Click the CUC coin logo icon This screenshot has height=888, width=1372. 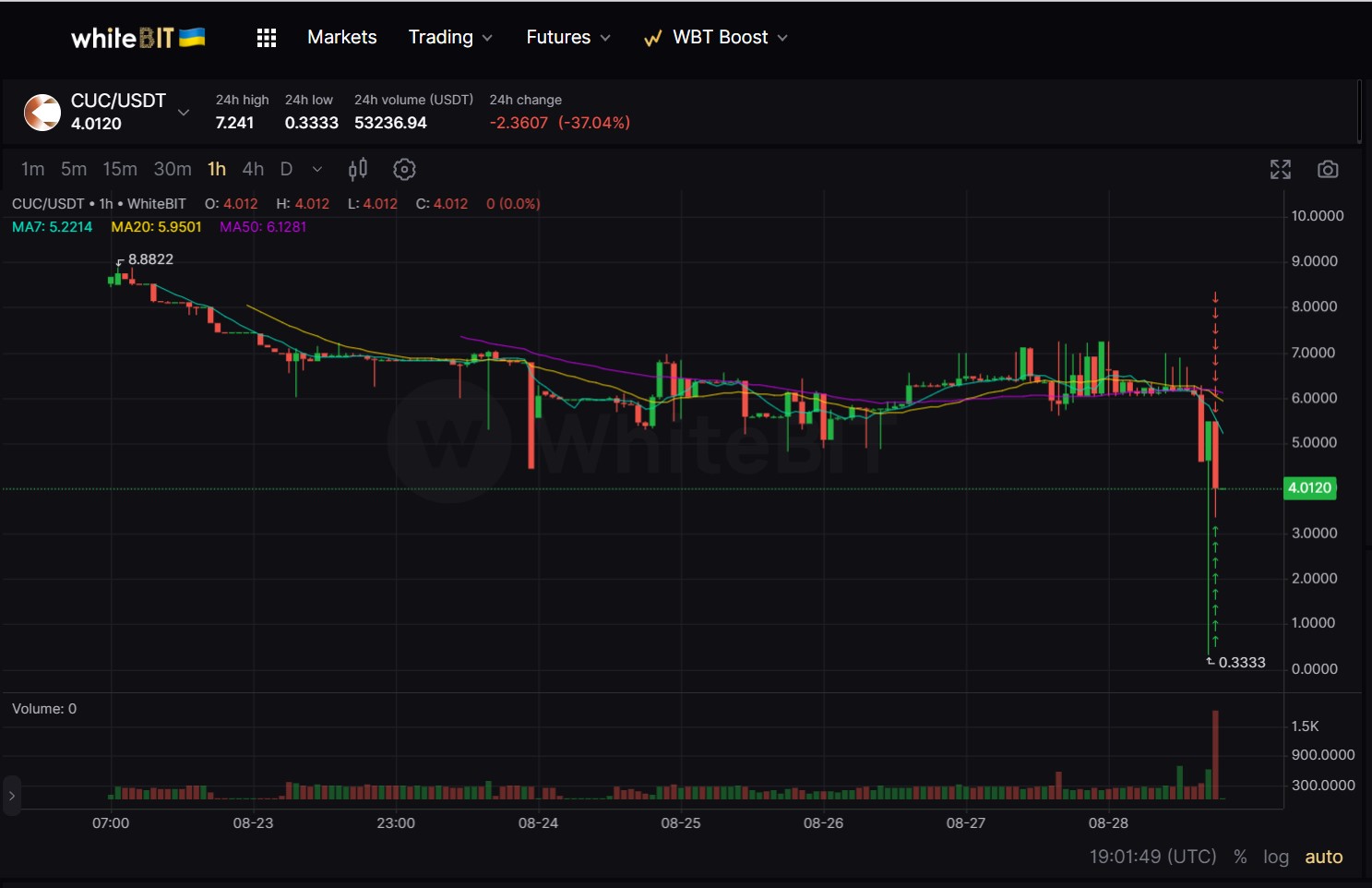click(42, 113)
